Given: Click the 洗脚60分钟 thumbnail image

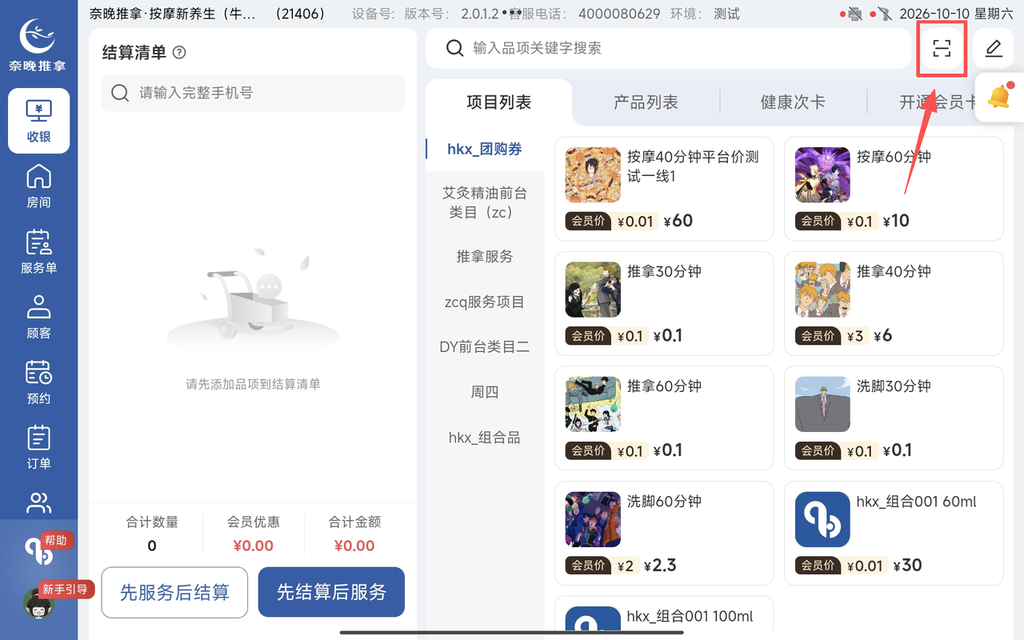Looking at the screenshot, I should [x=593, y=519].
